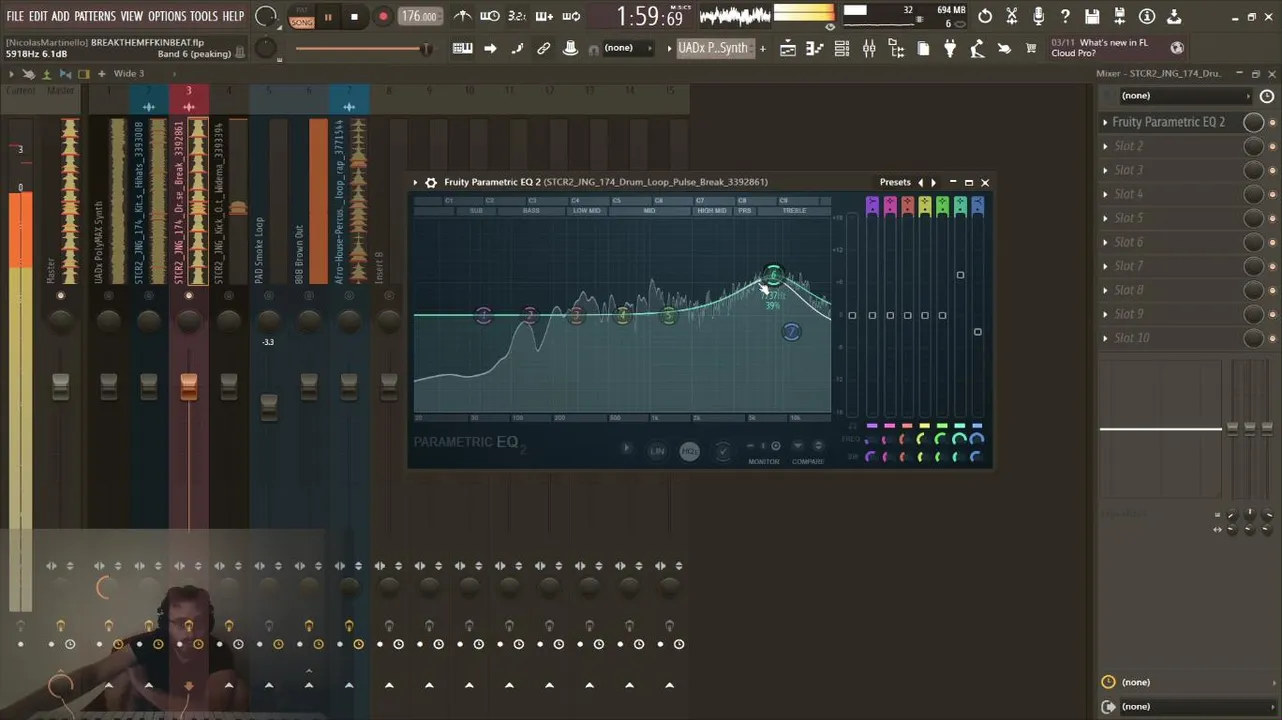The width and height of the screenshot is (1282, 720).
Task: Open the PATTERNS menu
Action: [95, 16]
